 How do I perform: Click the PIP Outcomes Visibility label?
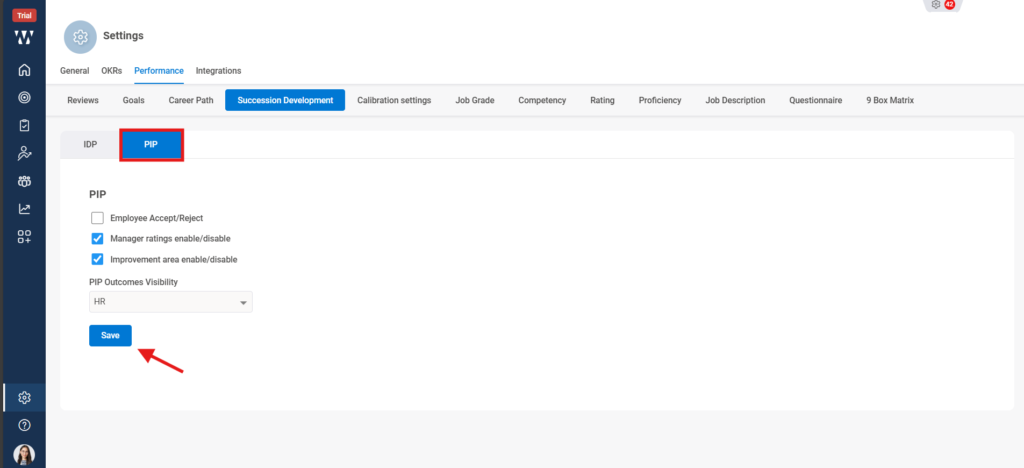133,282
